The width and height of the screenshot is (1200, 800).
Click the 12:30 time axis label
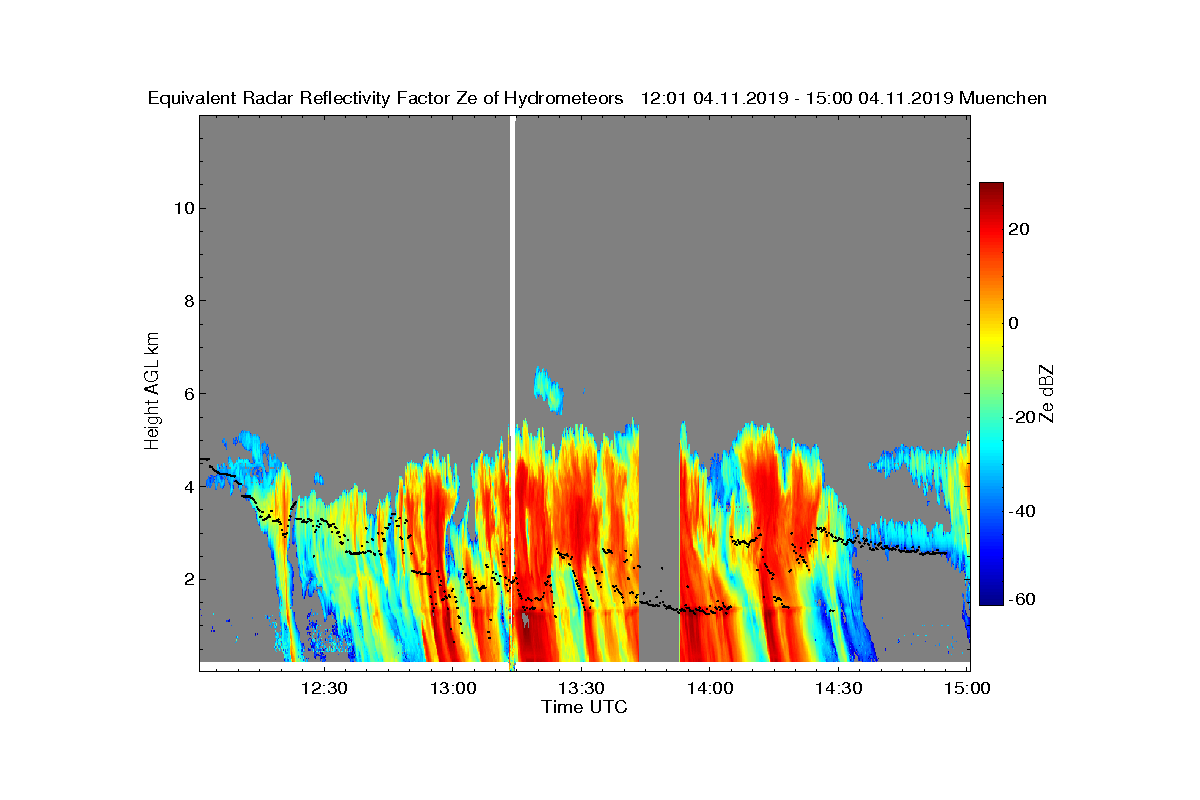(324, 688)
